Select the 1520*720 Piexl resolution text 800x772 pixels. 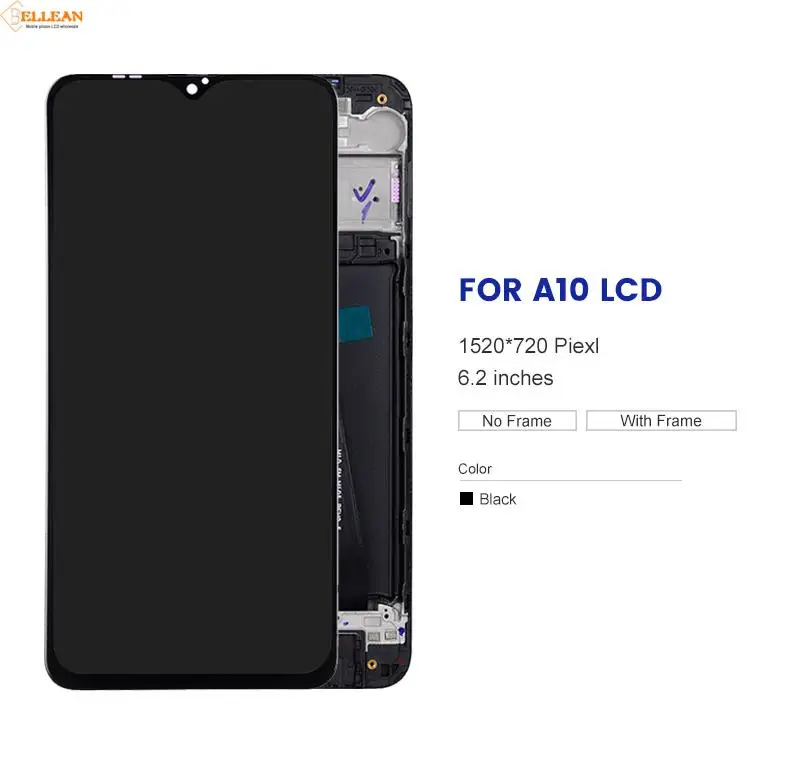tap(529, 346)
